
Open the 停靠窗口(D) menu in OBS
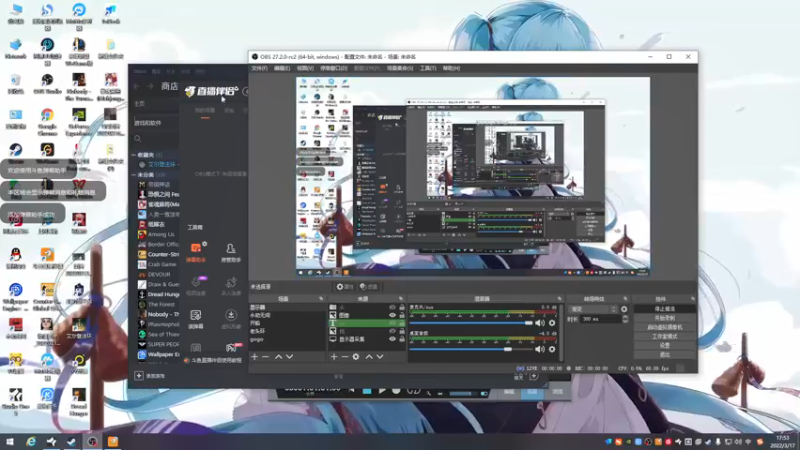[334, 68]
